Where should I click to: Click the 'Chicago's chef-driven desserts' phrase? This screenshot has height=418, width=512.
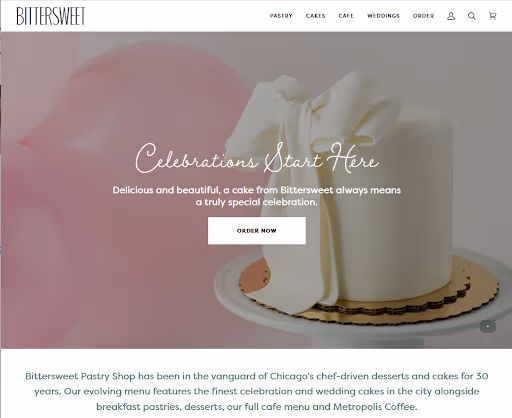(339, 376)
